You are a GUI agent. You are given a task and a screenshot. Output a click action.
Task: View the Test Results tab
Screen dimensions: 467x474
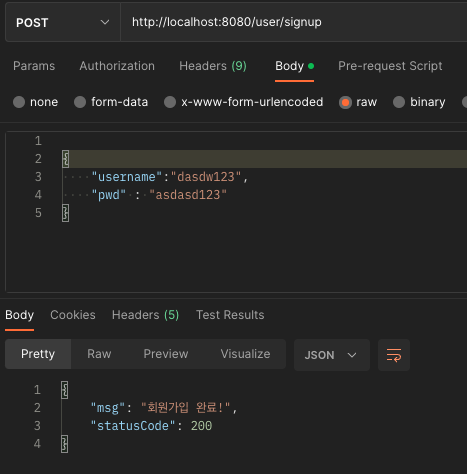click(x=230, y=315)
